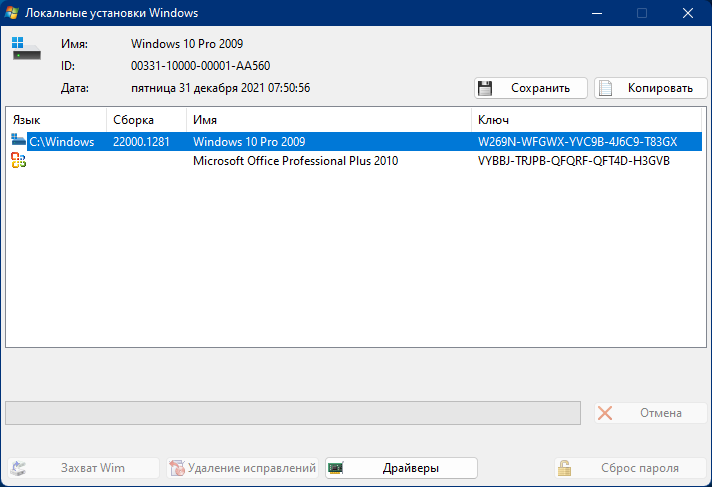Click the document icon on Копировать
The width and height of the screenshot is (712, 487).
605,88
